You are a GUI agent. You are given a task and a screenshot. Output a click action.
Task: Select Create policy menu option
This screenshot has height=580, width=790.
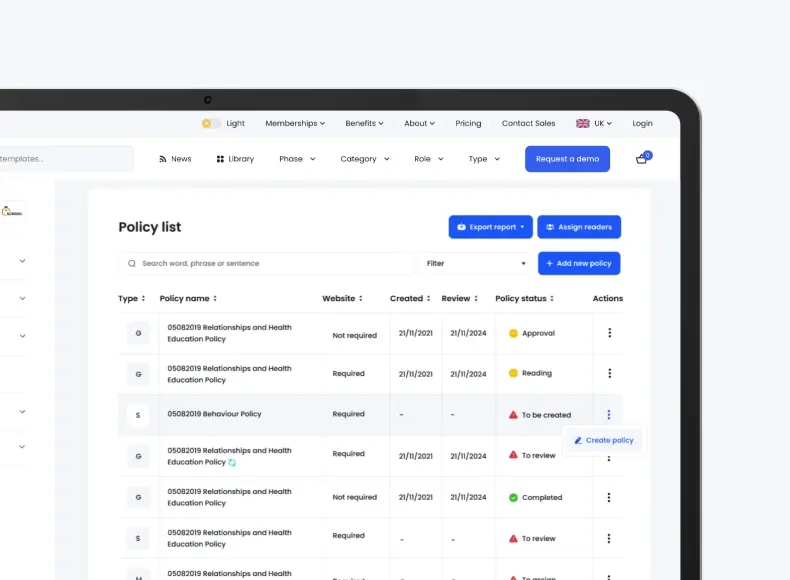coord(604,440)
